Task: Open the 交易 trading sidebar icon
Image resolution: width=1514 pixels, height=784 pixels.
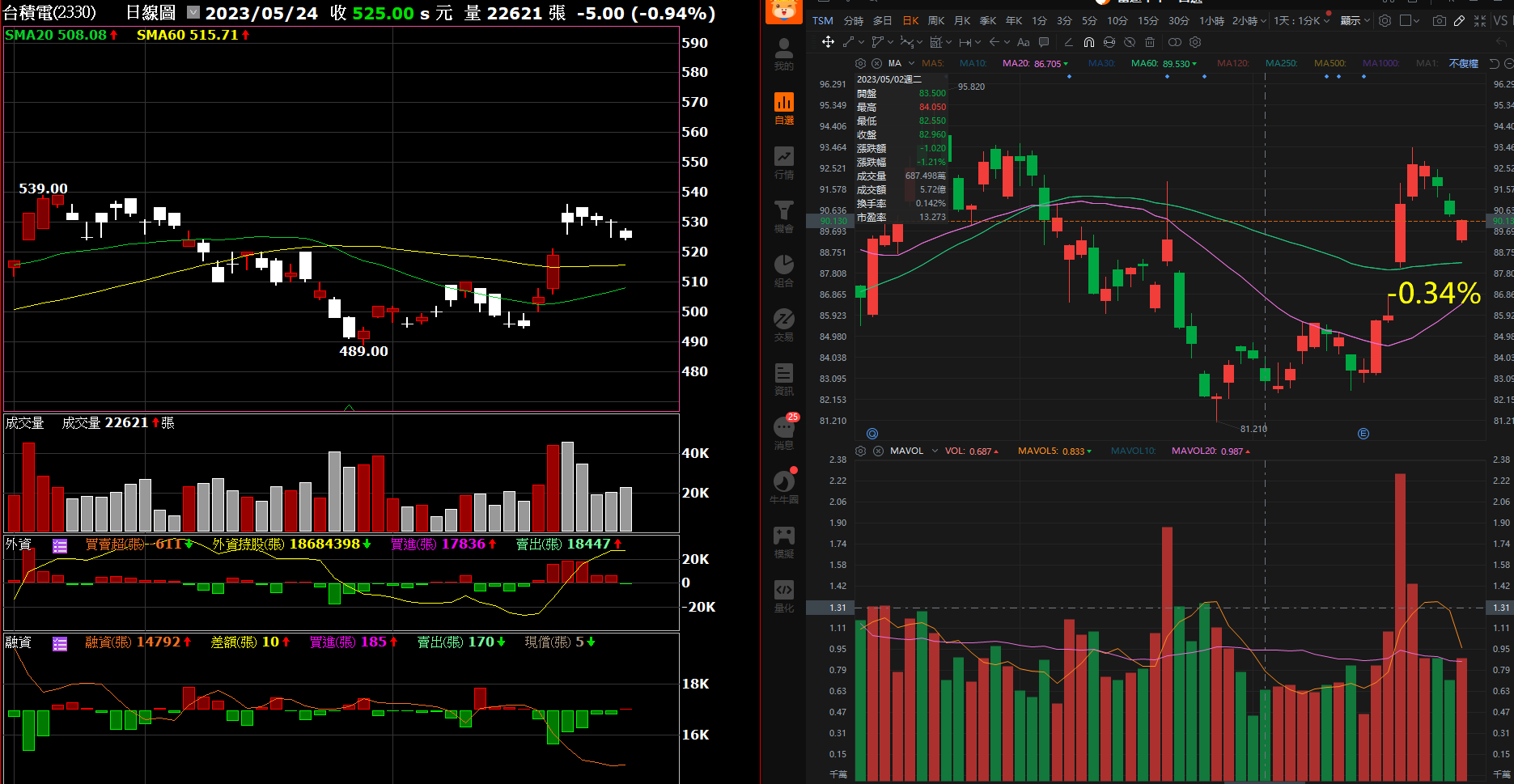Action: [784, 325]
